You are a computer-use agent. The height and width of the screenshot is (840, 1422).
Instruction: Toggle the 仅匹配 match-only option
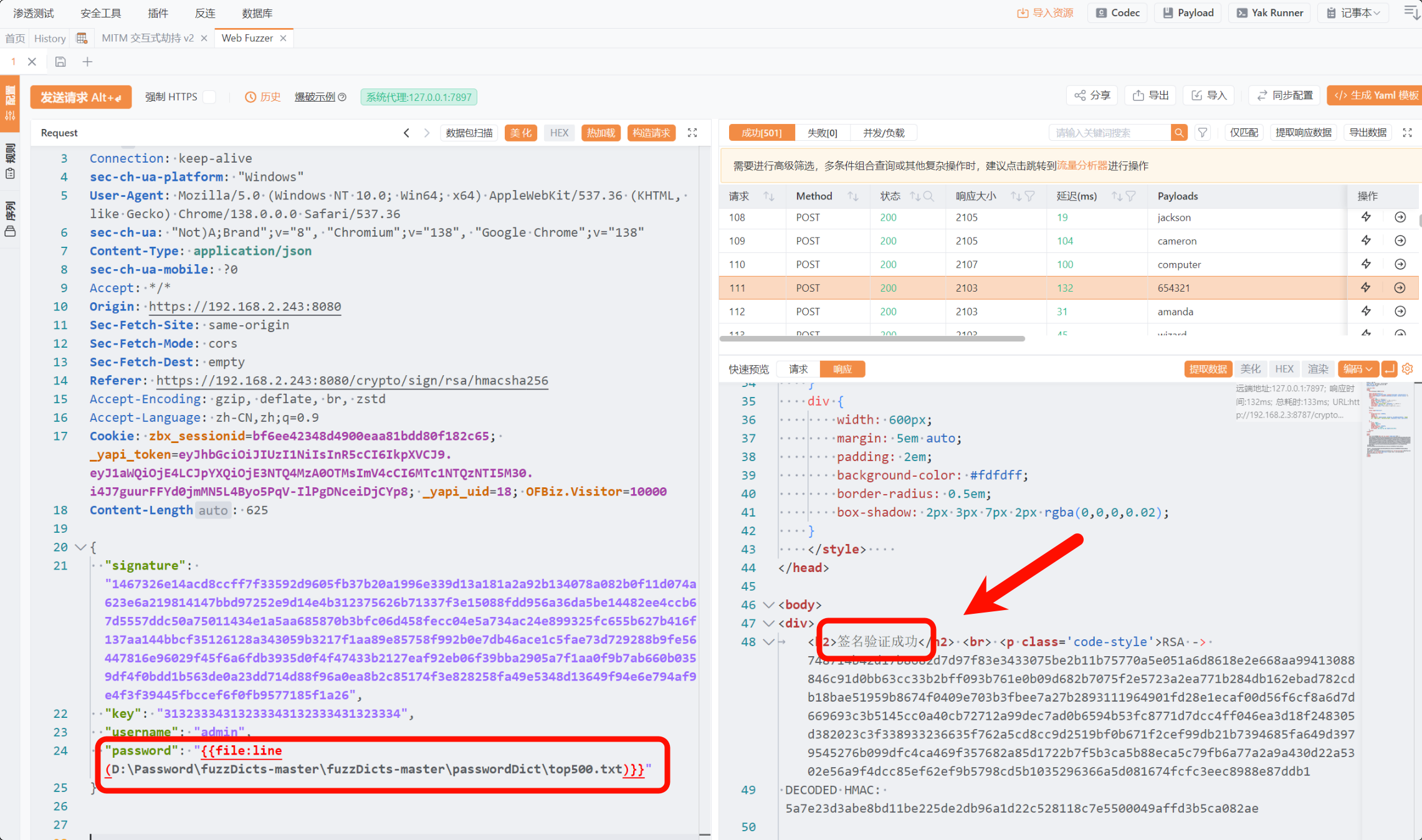click(1244, 133)
